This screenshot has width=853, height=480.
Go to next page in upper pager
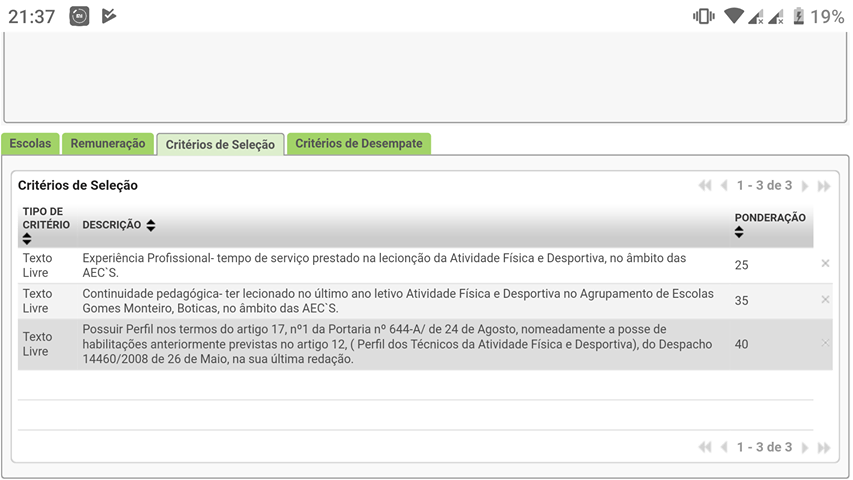click(x=805, y=186)
